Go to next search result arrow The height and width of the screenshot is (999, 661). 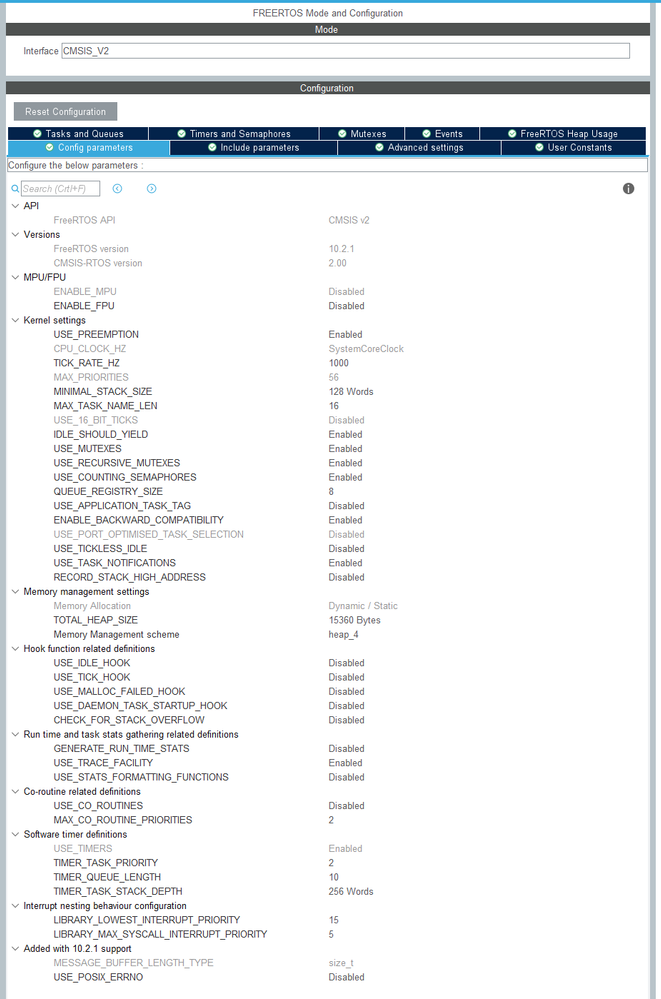tap(151, 189)
